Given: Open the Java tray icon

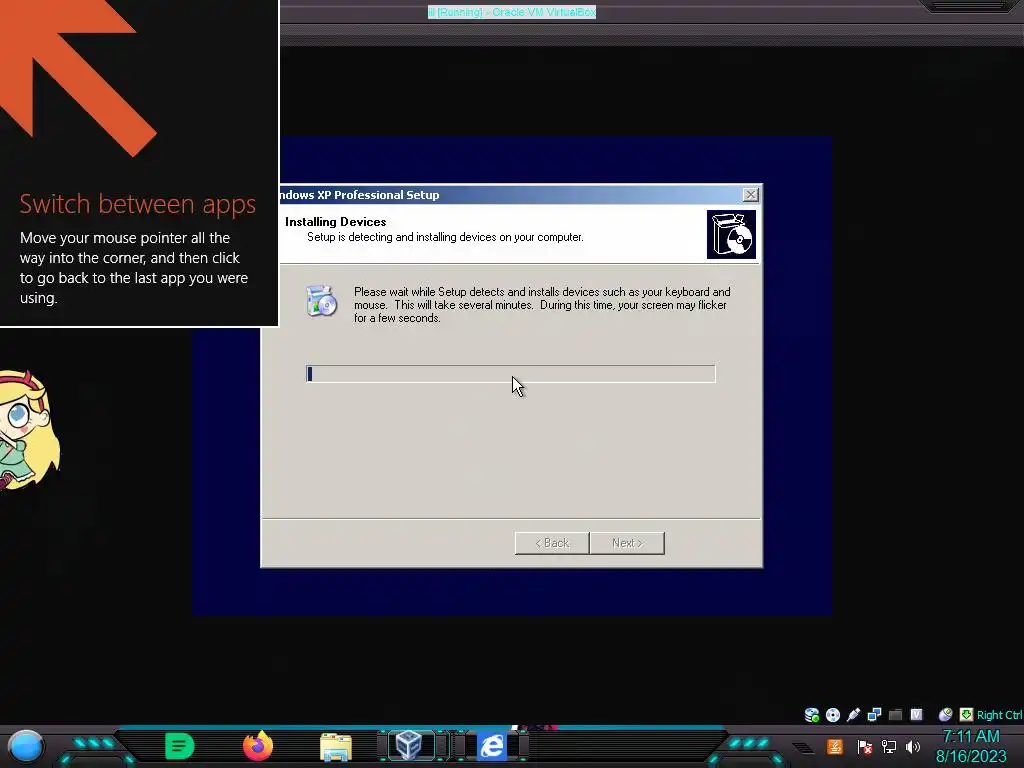Looking at the screenshot, I should 835,746.
